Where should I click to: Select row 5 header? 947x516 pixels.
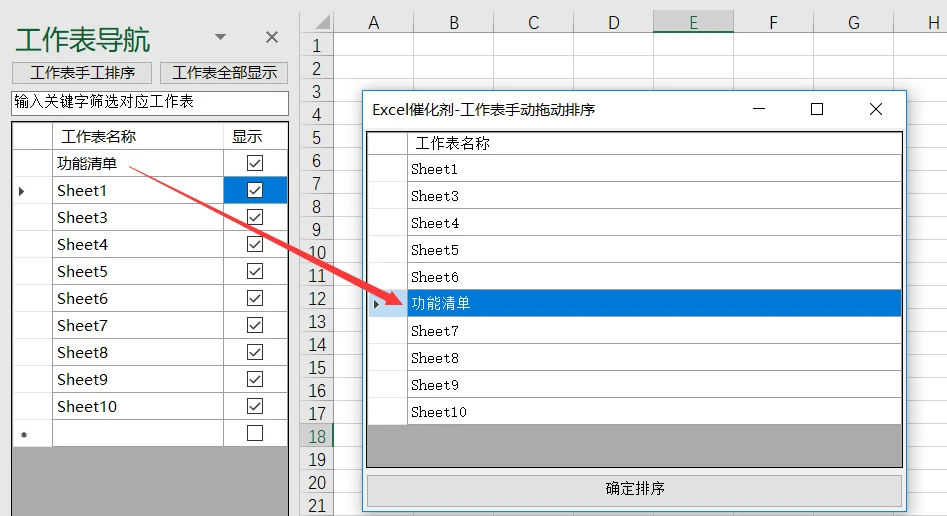pos(316,138)
